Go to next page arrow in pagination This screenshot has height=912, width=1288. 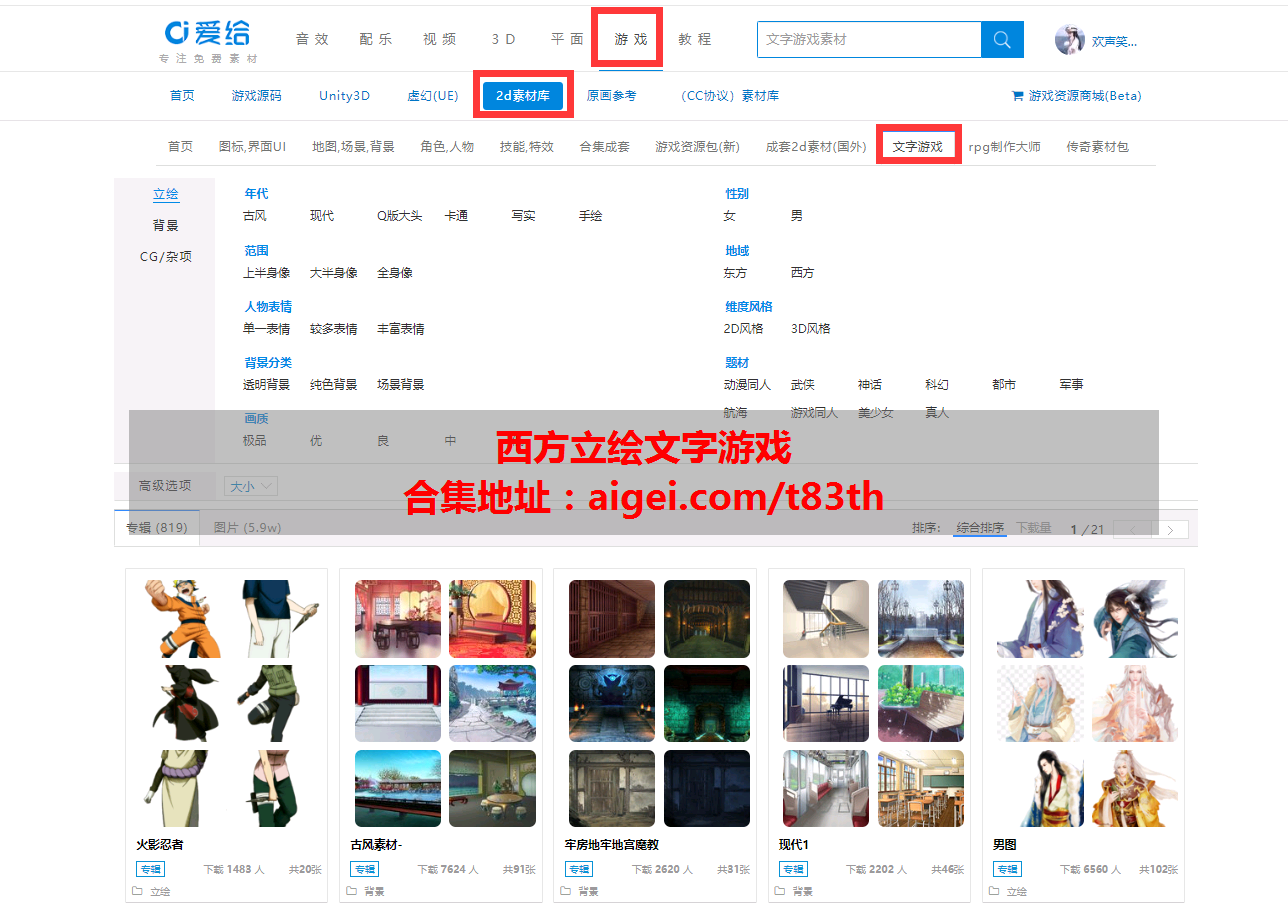[x=1170, y=529]
